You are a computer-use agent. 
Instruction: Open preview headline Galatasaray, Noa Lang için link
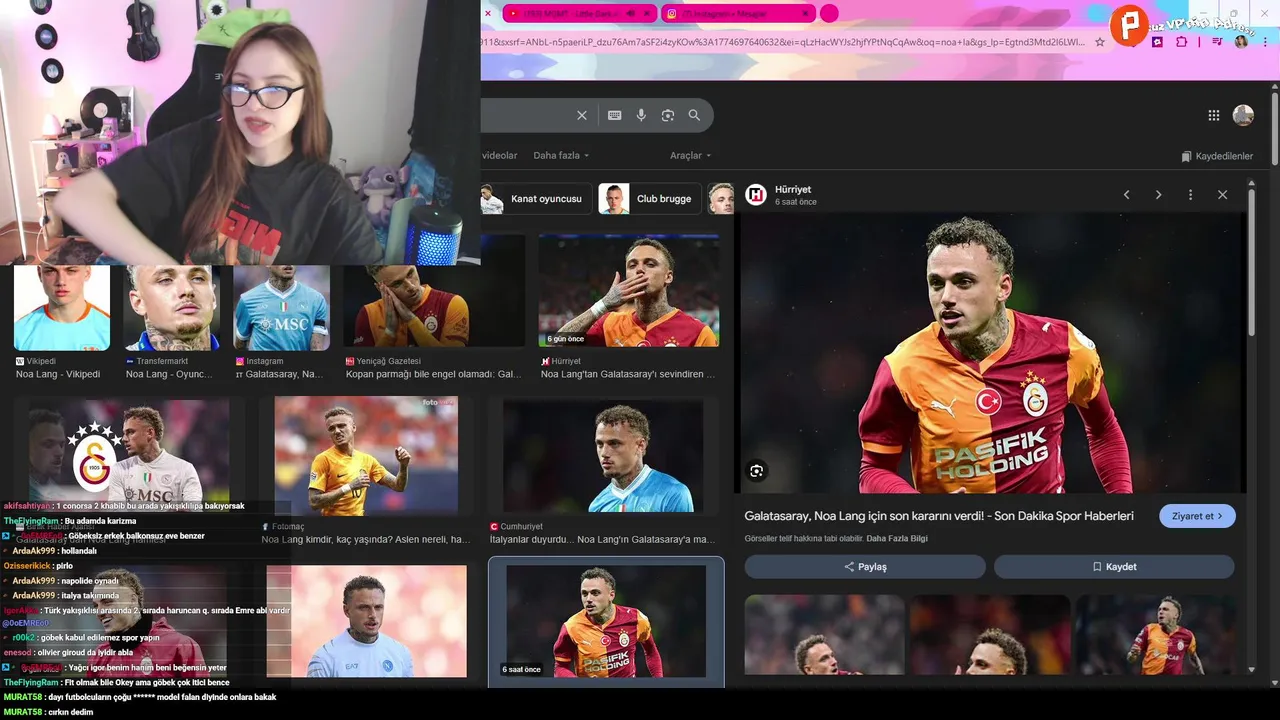(939, 516)
